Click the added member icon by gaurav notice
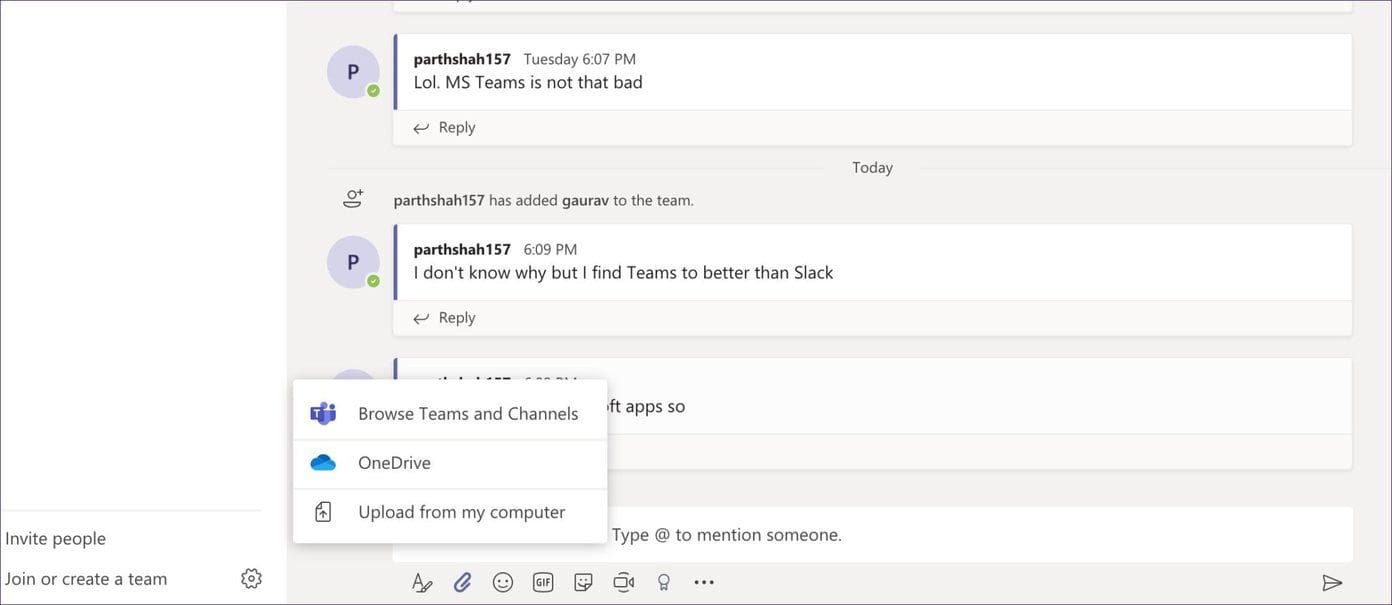 click(x=353, y=199)
